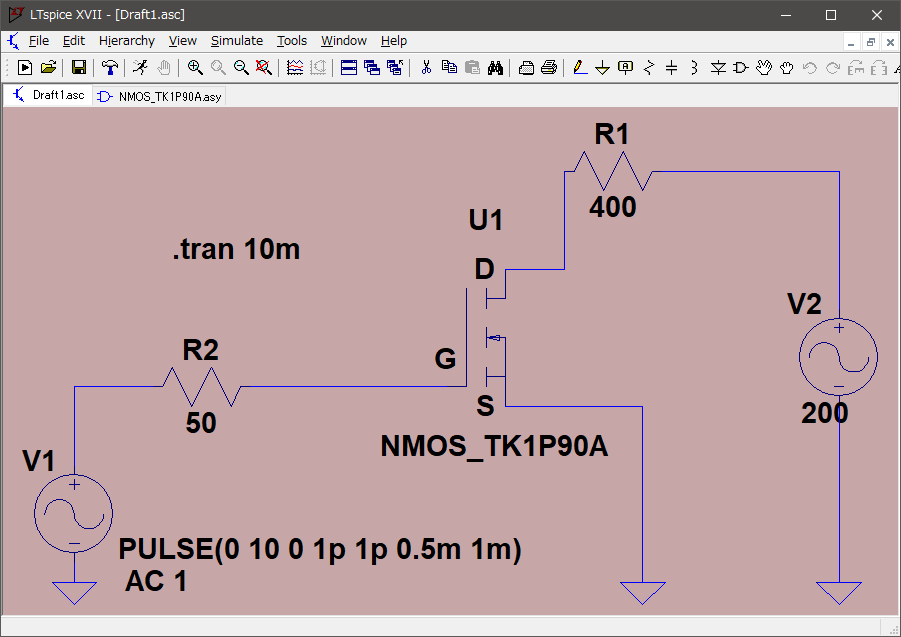Select the MOSFET transistor symbol
This screenshot has width=901, height=637.
(487, 338)
